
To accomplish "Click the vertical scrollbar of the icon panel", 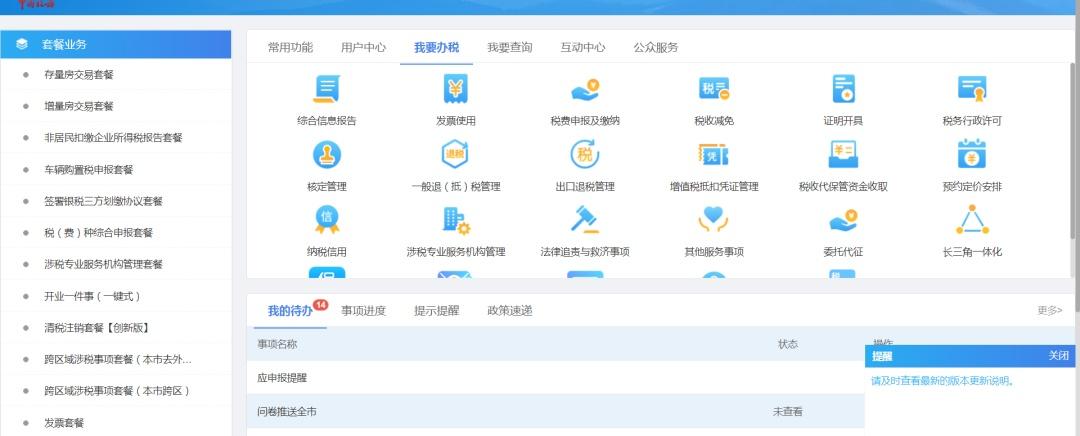I will [1074, 152].
